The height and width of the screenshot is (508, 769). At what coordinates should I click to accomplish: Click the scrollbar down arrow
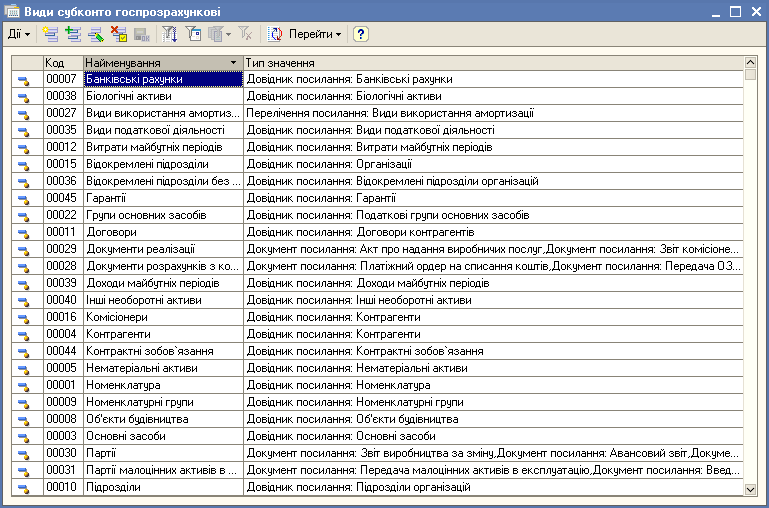pyautogui.click(x=750, y=489)
